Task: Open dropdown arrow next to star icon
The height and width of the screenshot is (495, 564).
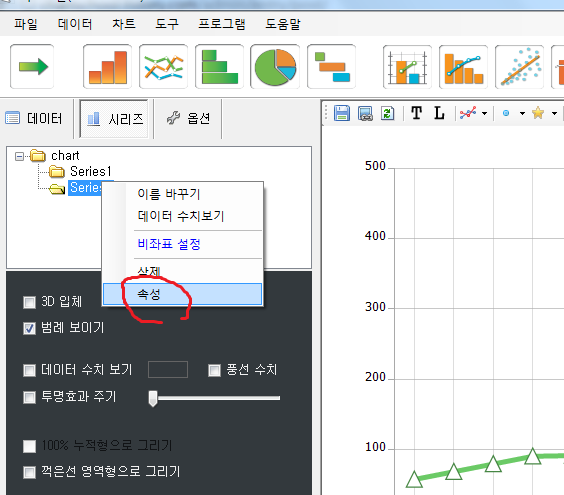Action: click(554, 114)
